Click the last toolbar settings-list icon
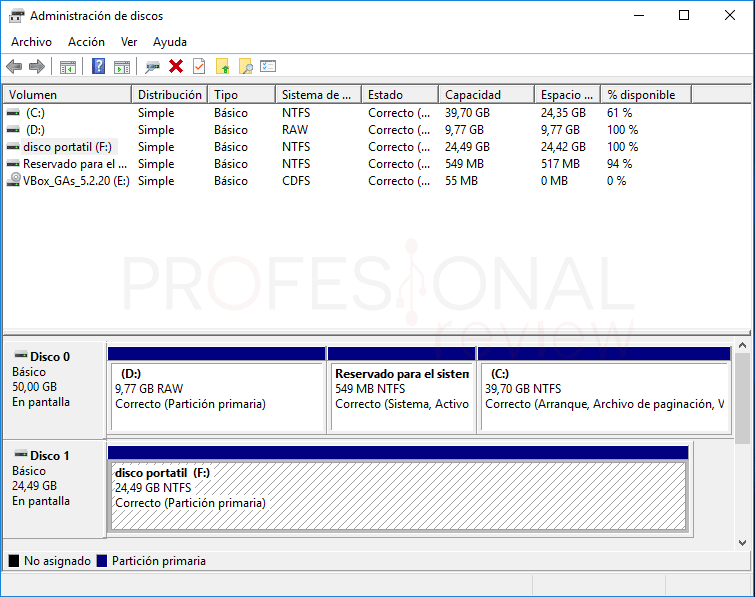Viewport: 755px width, 597px height. (268, 66)
